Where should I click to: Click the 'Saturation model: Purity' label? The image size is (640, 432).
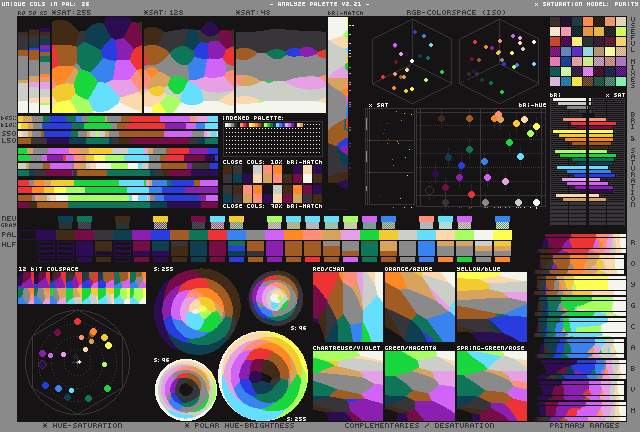pos(587,4)
